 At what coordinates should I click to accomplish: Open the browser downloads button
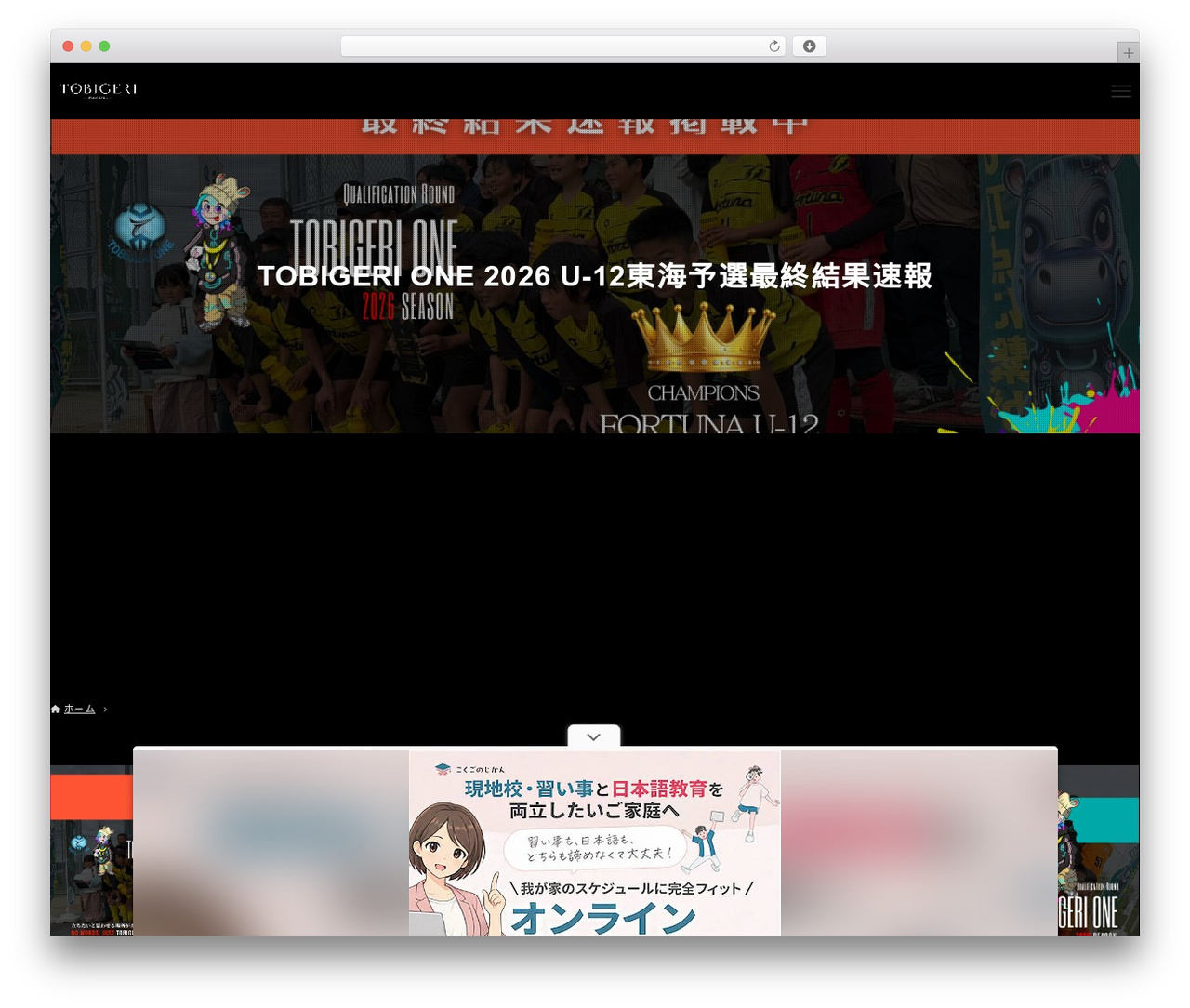click(x=809, y=46)
